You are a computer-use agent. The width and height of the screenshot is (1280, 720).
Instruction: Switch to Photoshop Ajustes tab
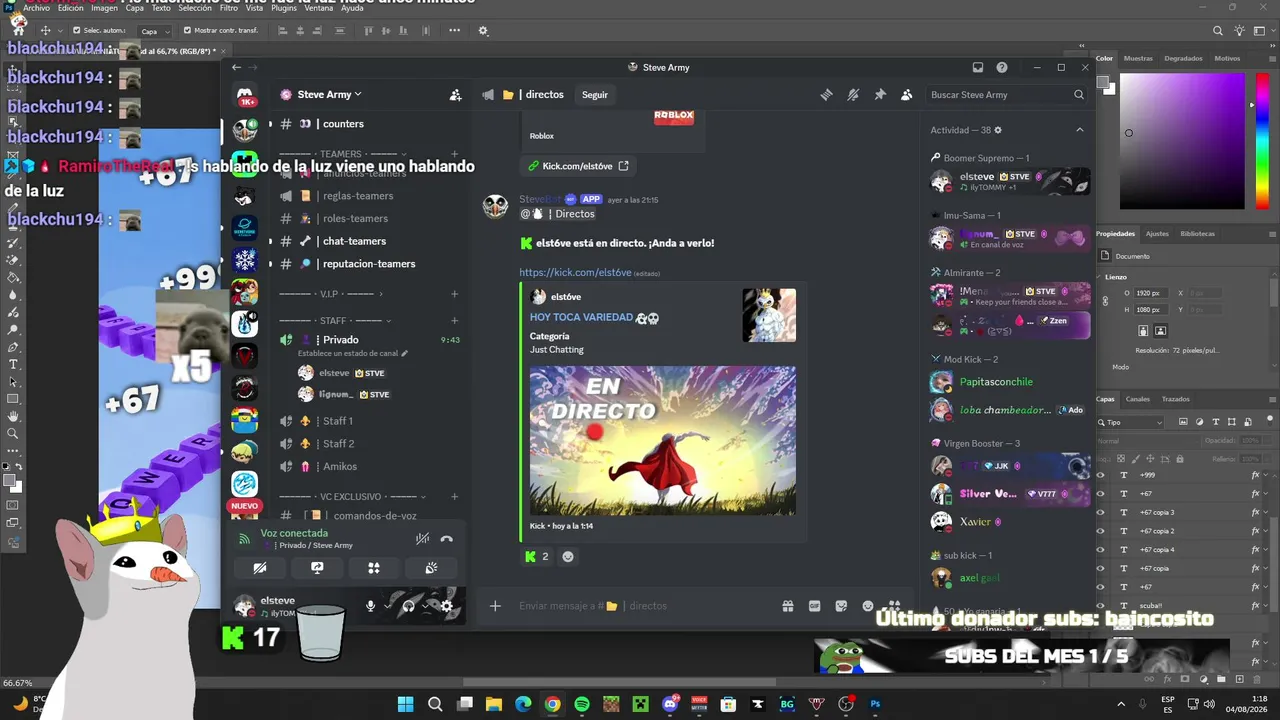1157,234
